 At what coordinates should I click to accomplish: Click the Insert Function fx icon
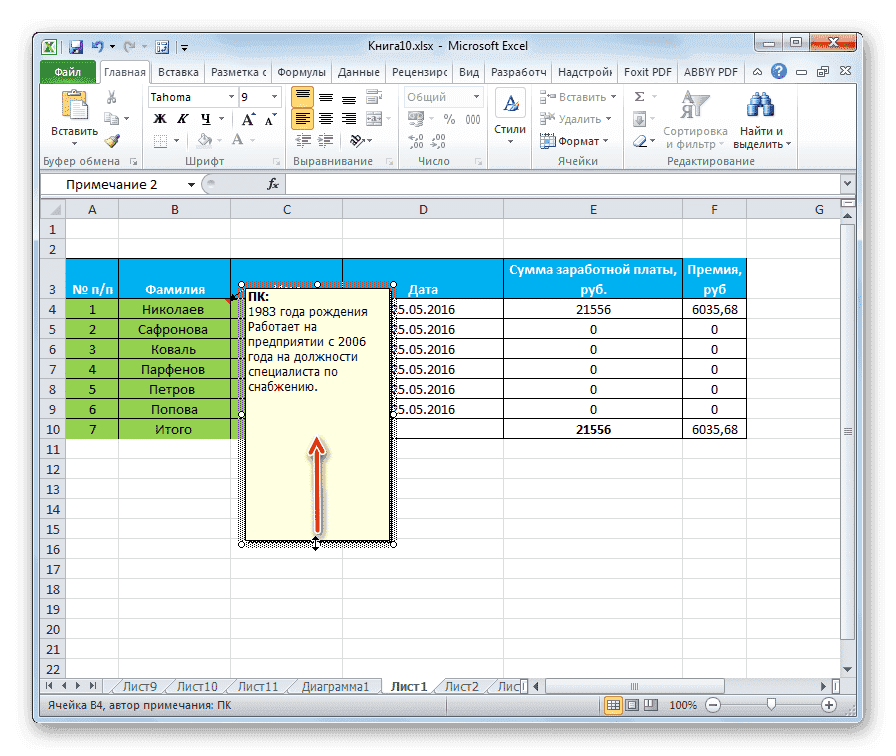tap(271, 184)
